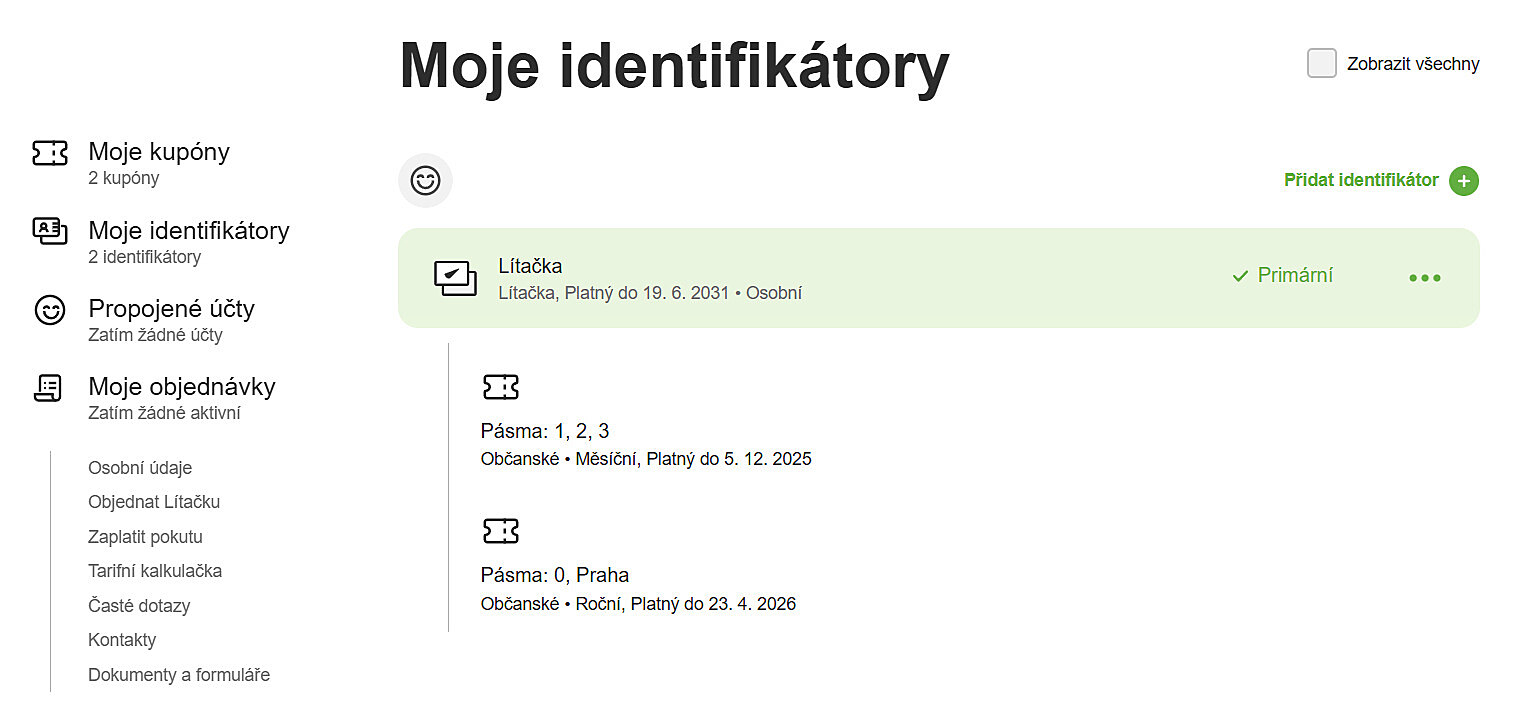Open the annual coupon Pásma 0, Praha
Image resolution: width=1526 pixels, height=709 pixels.
[x=555, y=575]
